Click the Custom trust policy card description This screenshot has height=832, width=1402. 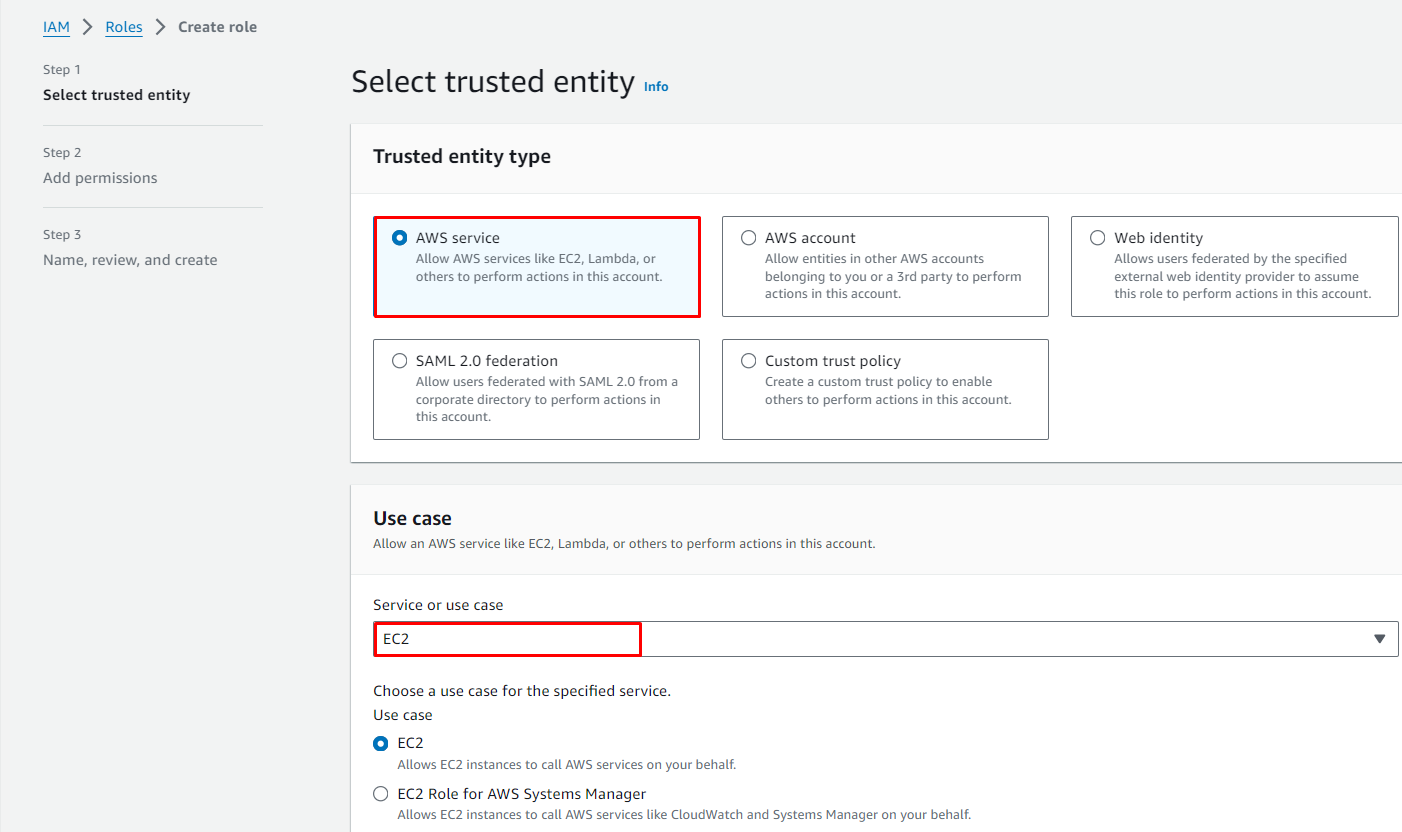coord(887,390)
